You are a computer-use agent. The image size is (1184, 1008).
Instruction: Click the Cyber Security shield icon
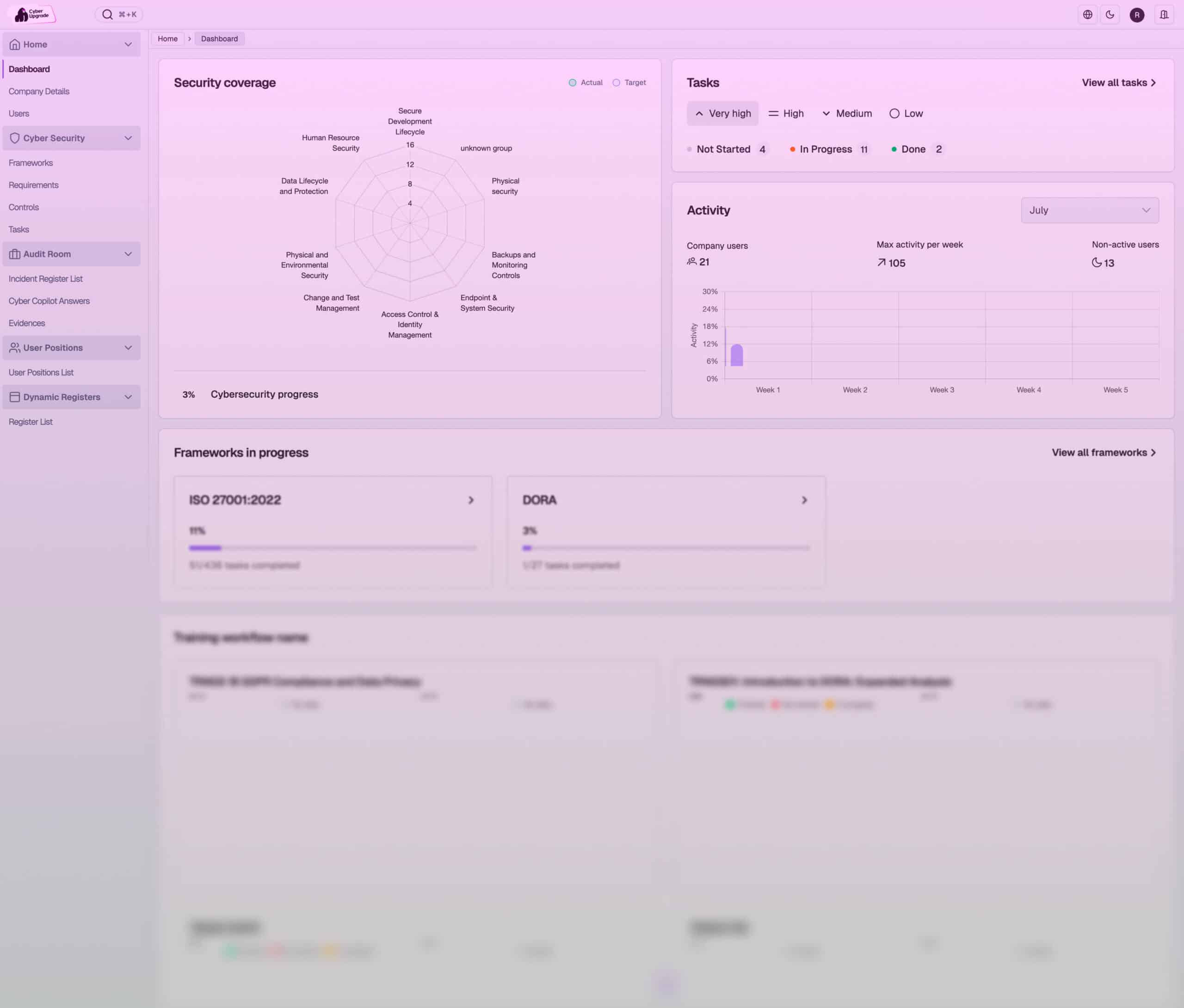click(x=15, y=138)
